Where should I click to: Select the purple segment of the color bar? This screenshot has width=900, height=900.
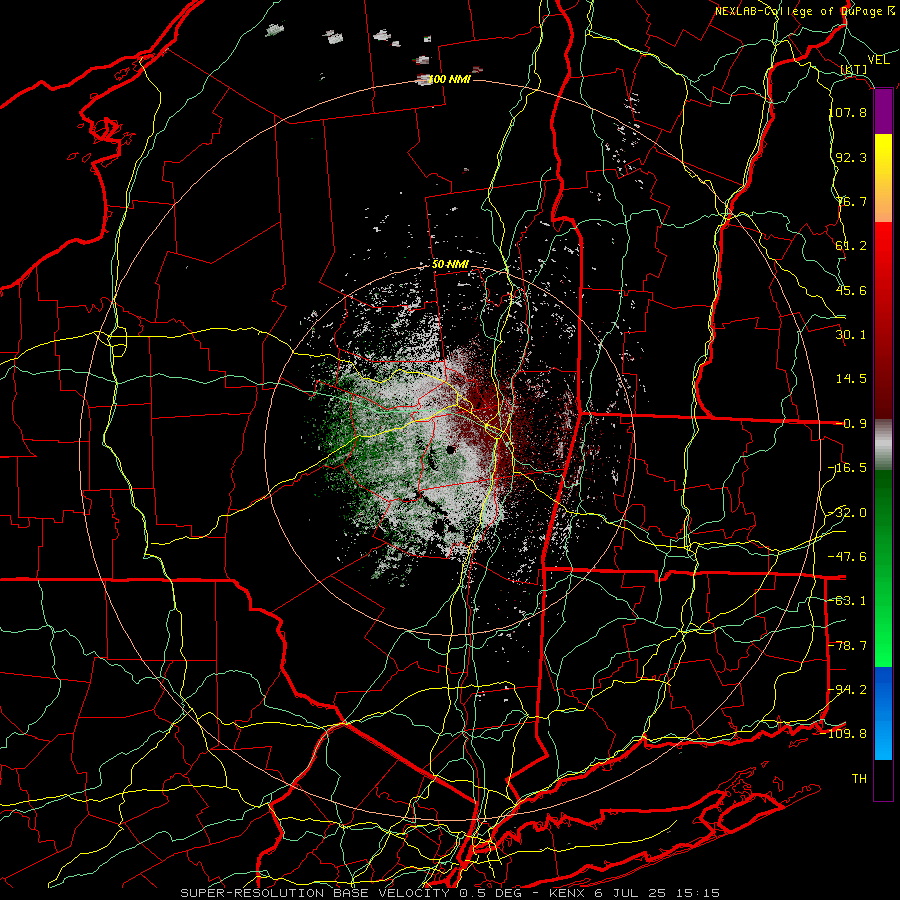pyautogui.click(x=883, y=112)
